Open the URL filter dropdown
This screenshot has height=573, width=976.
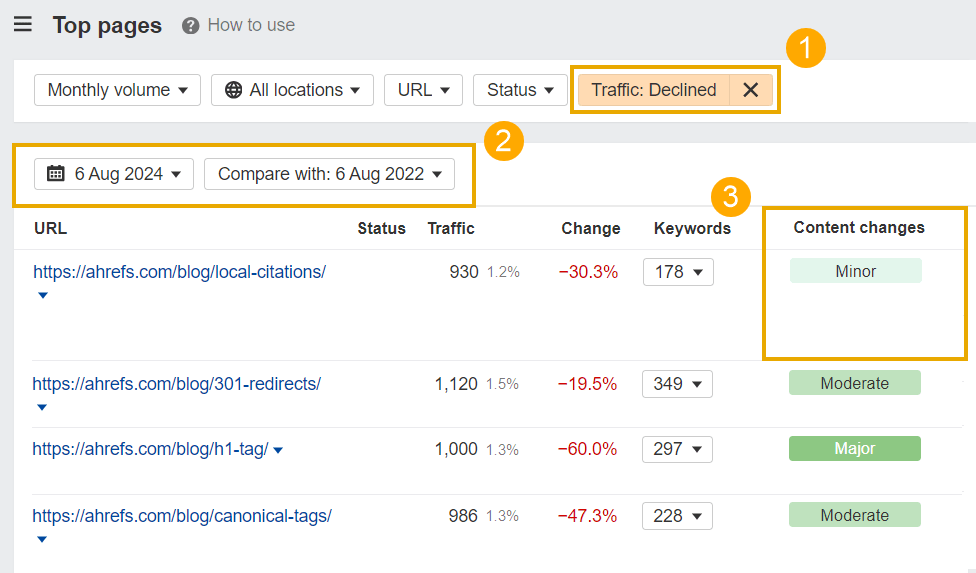click(x=423, y=90)
